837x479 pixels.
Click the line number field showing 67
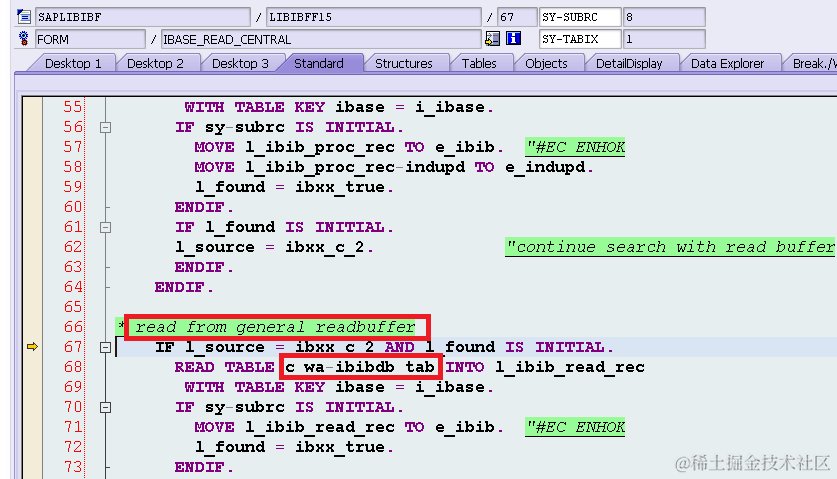(x=517, y=17)
